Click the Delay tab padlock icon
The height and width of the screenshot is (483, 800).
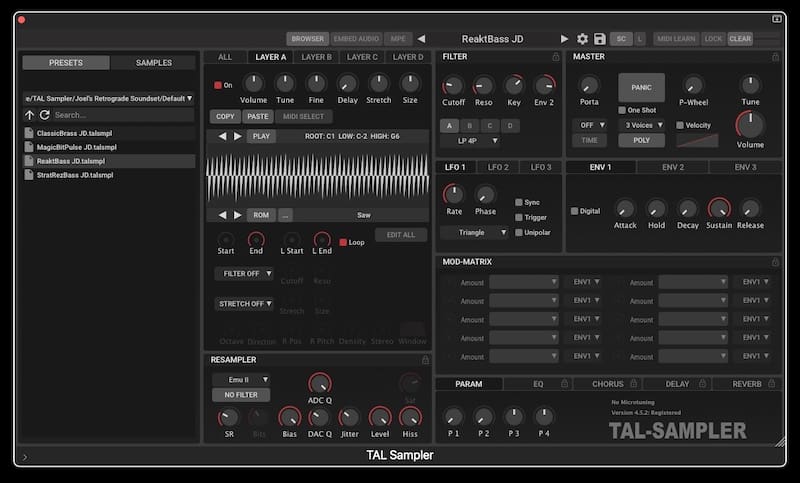702,384
